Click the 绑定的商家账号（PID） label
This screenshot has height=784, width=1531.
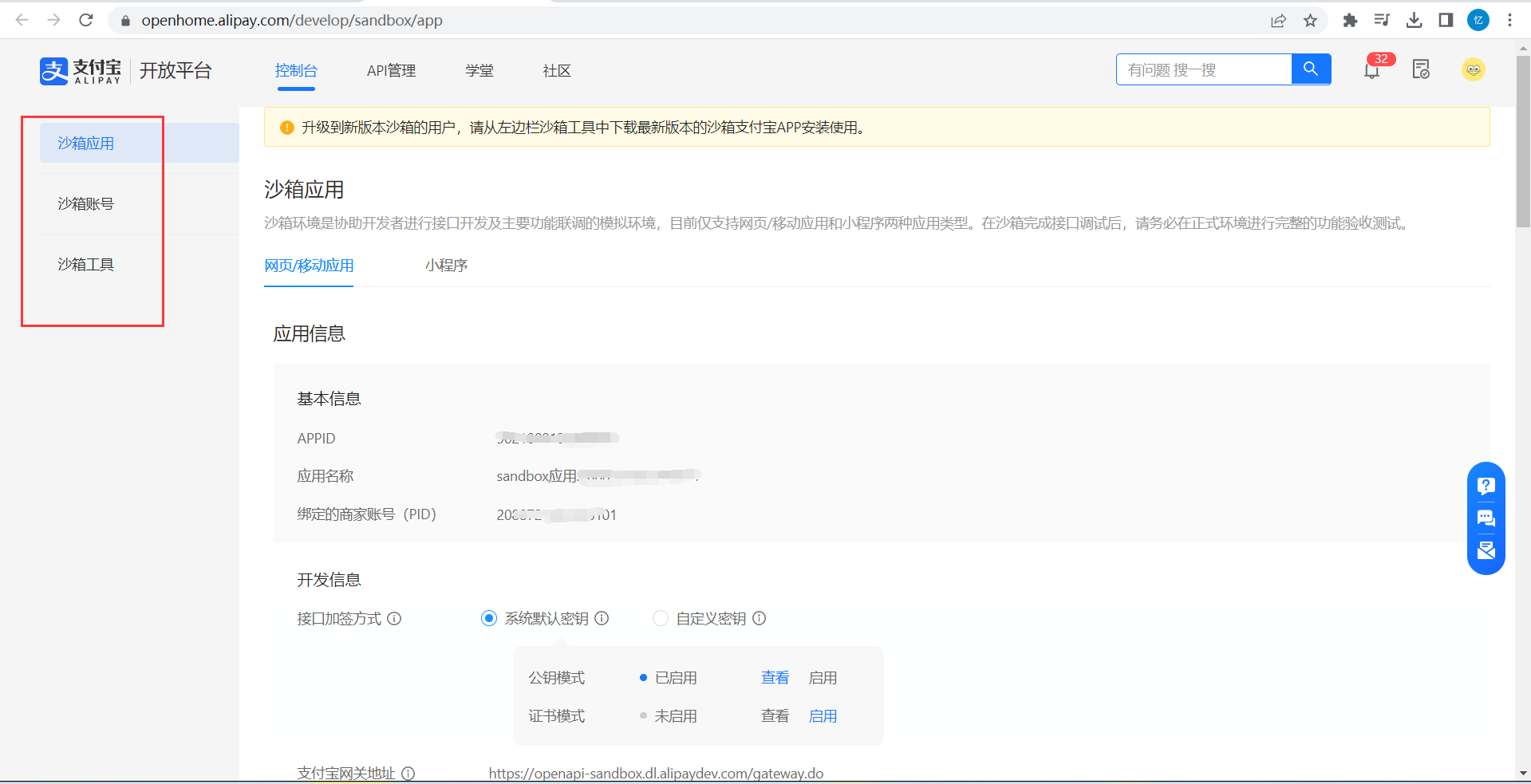click(x=367, y=514)
